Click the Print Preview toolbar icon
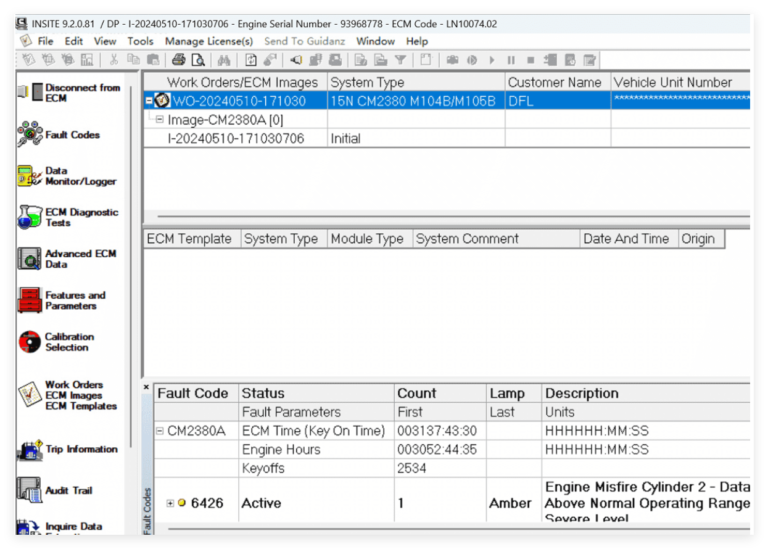The image size is (768, 549). click(198, 60)
